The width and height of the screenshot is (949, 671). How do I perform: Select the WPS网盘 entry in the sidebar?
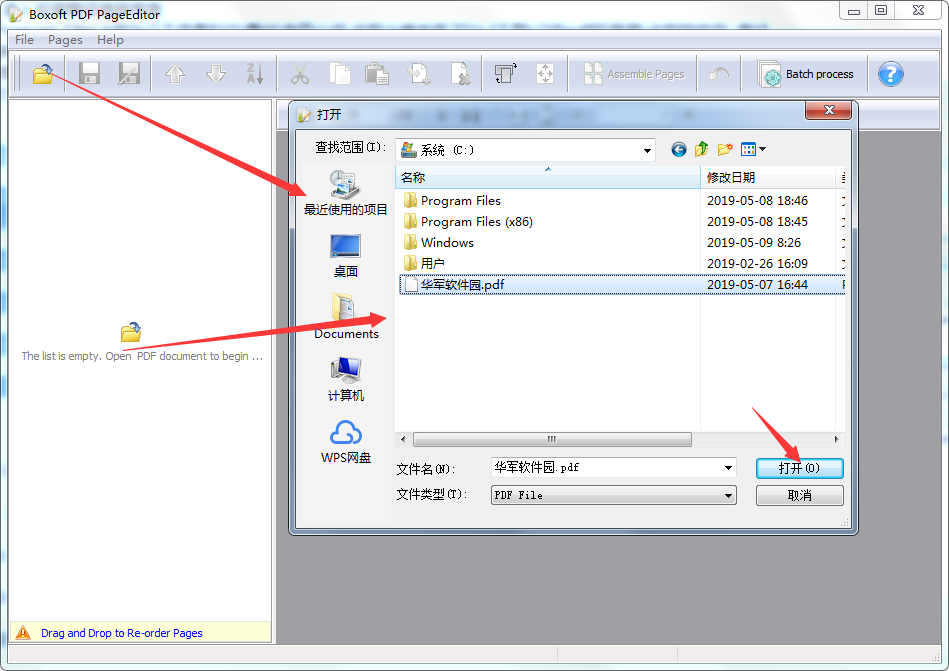click(x=345, y=440)
